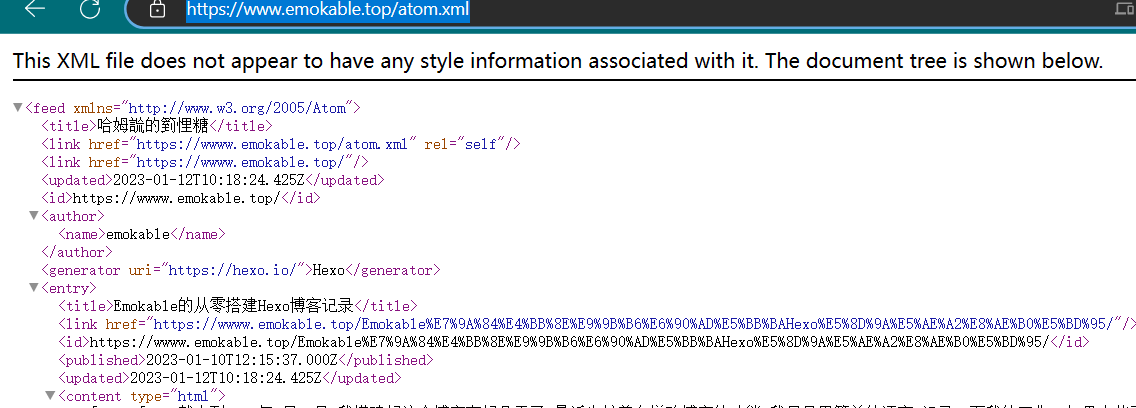
Task: Collapse the root feed element
Action: pos(18,107)
